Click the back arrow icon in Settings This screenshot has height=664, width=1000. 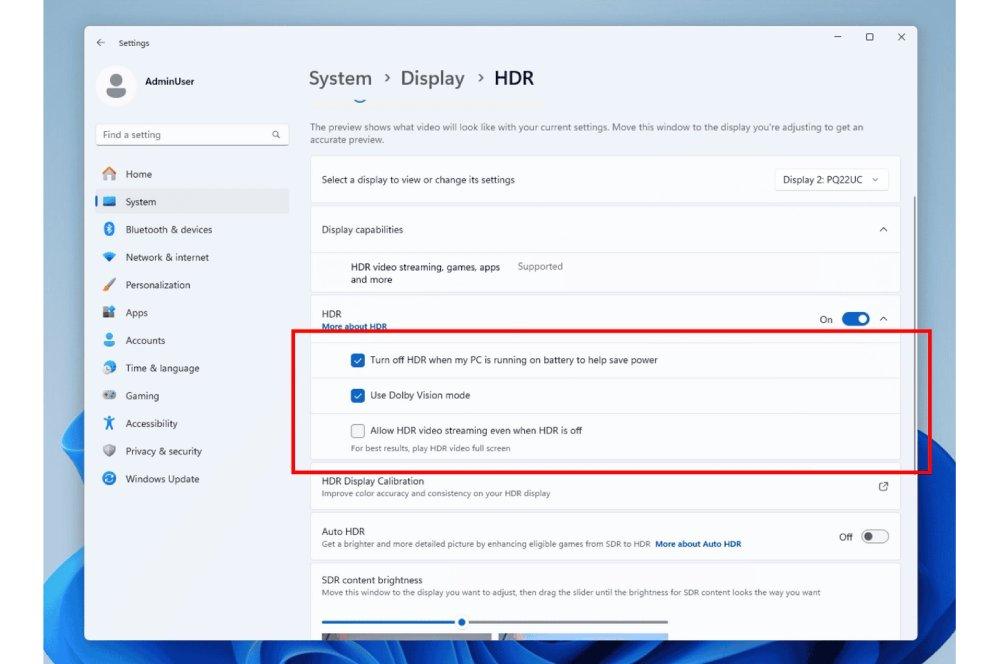click(101, 43)
